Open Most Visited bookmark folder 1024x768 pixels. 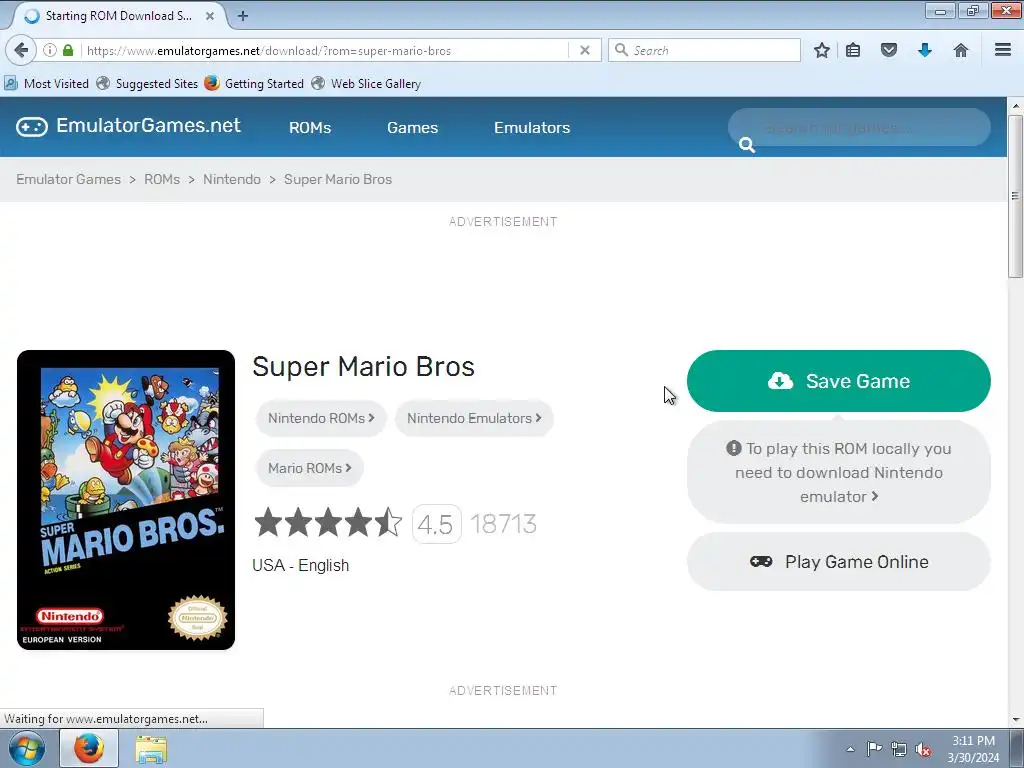coord(46,84)
